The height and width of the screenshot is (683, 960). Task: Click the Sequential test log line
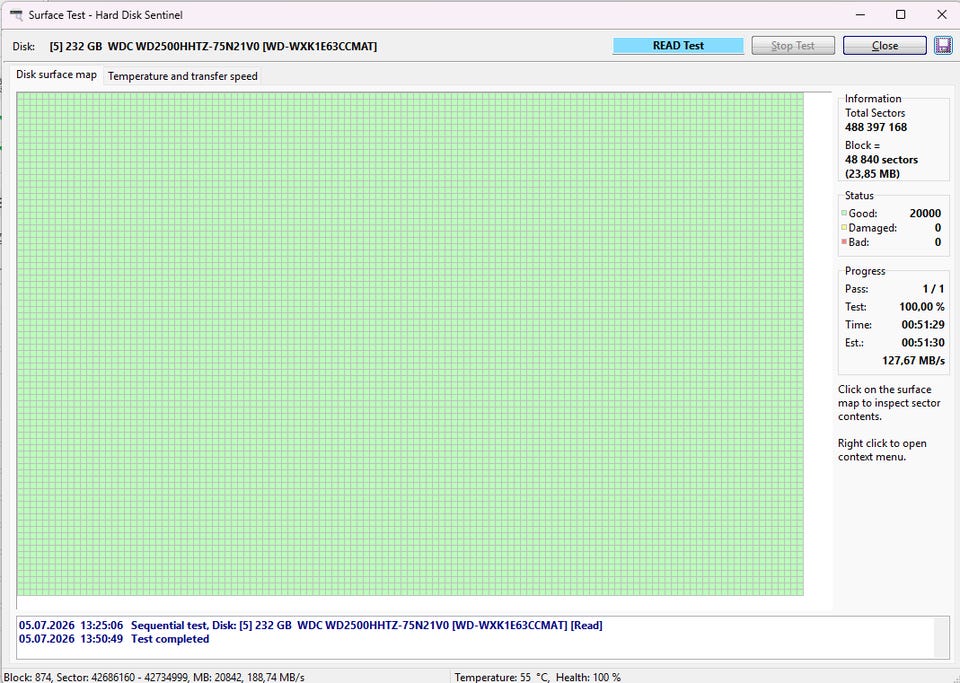310,625
